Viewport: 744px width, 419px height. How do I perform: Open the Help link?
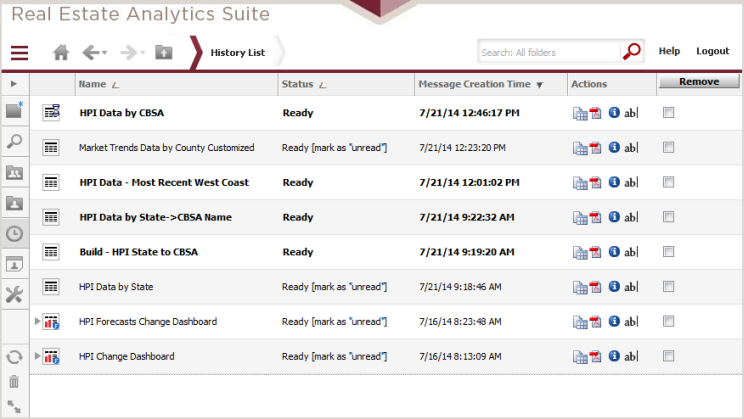click(x=669, y=51)
